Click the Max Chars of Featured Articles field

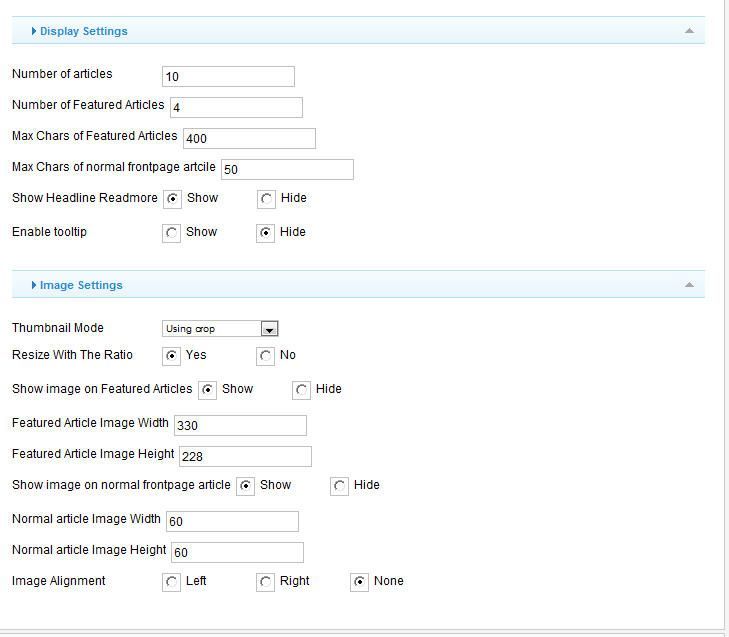(x=250, y=139)
